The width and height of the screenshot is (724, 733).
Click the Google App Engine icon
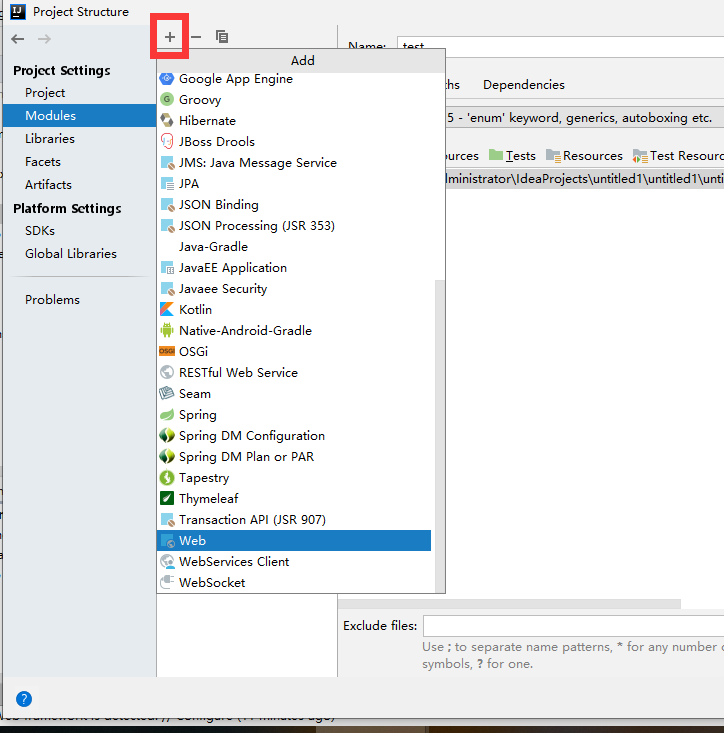pyautogui.click(x=167, y=79)
